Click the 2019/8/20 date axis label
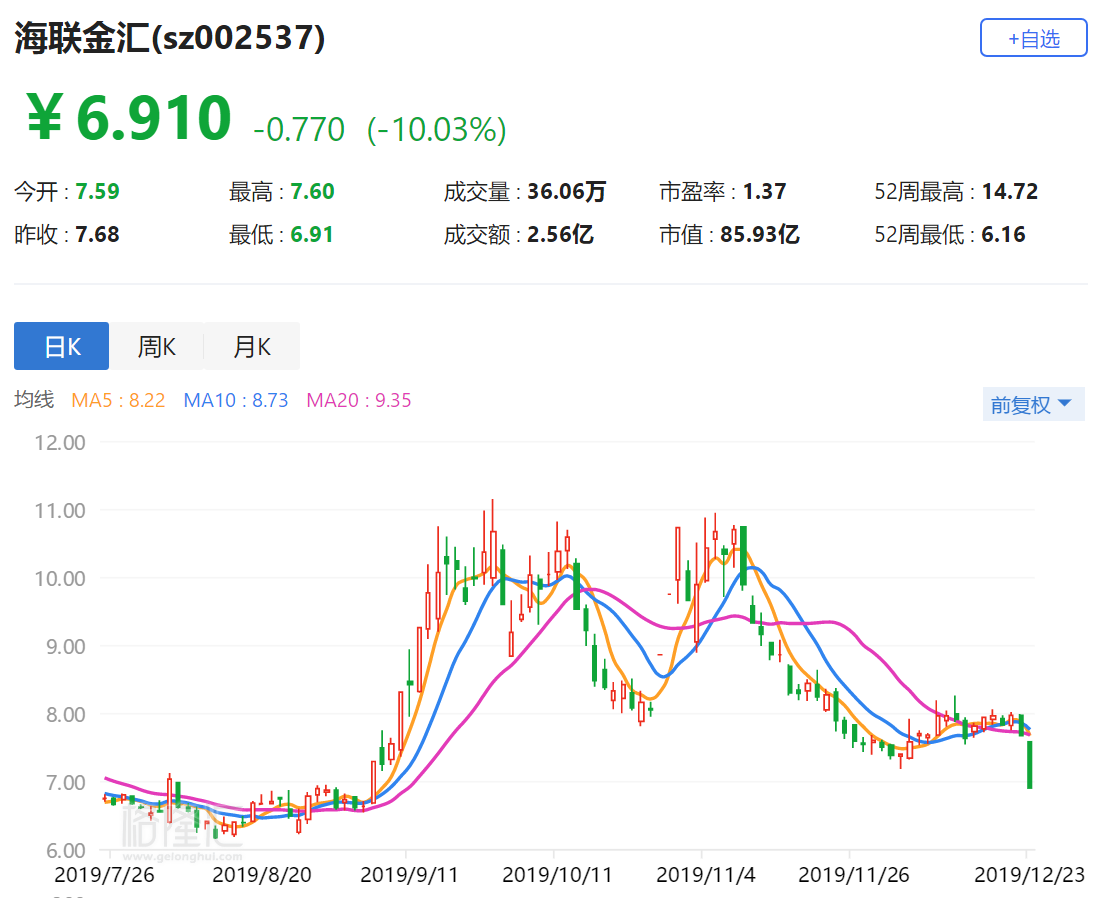This screenshot has height=898, width=1117. click(x=262, y=874)
